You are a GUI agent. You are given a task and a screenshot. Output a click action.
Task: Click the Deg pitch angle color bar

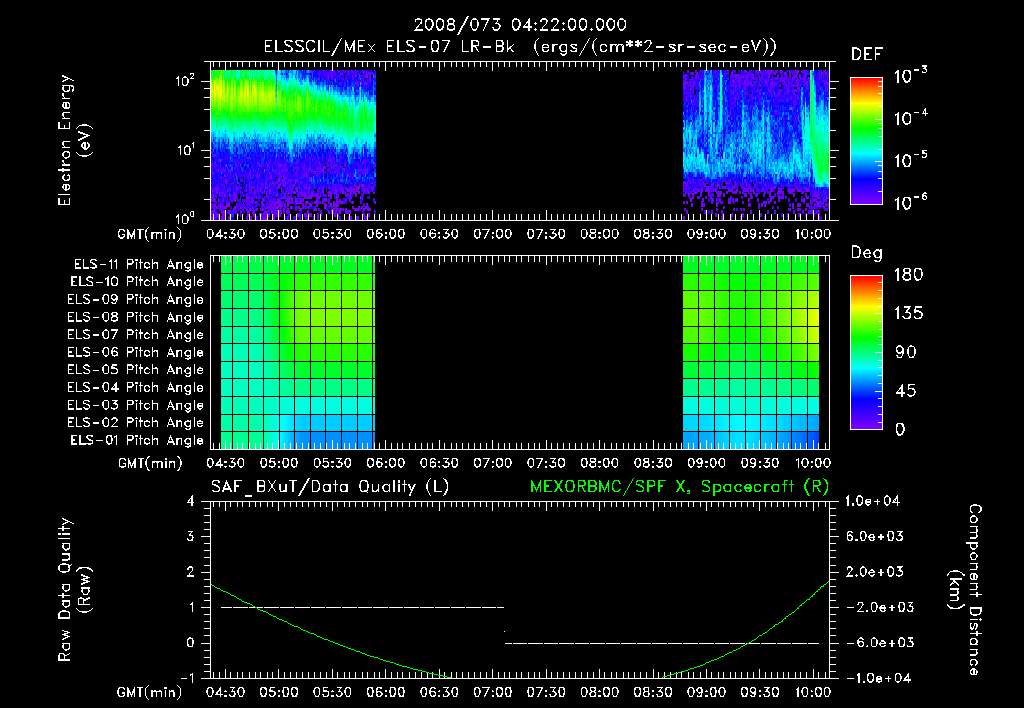(x=866, y=352)
